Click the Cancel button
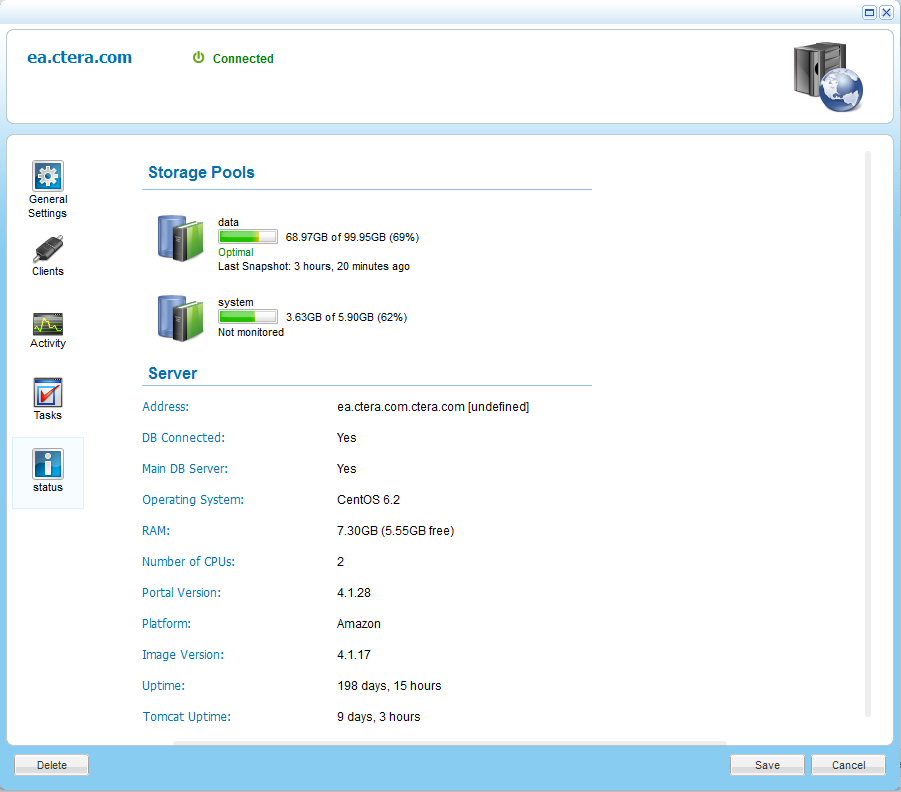Viewport: 901px width, 792px height. tap(848, 765)
